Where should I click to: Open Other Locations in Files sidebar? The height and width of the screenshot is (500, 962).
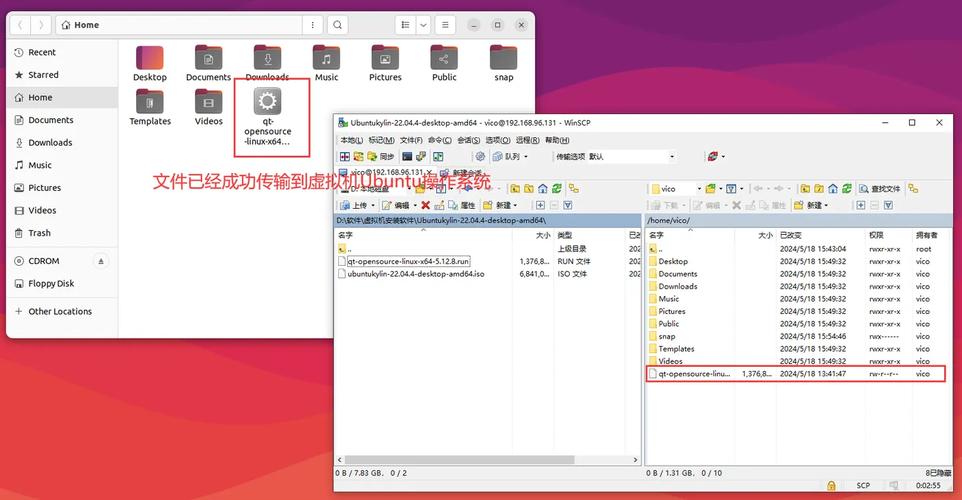coord(60,312)
